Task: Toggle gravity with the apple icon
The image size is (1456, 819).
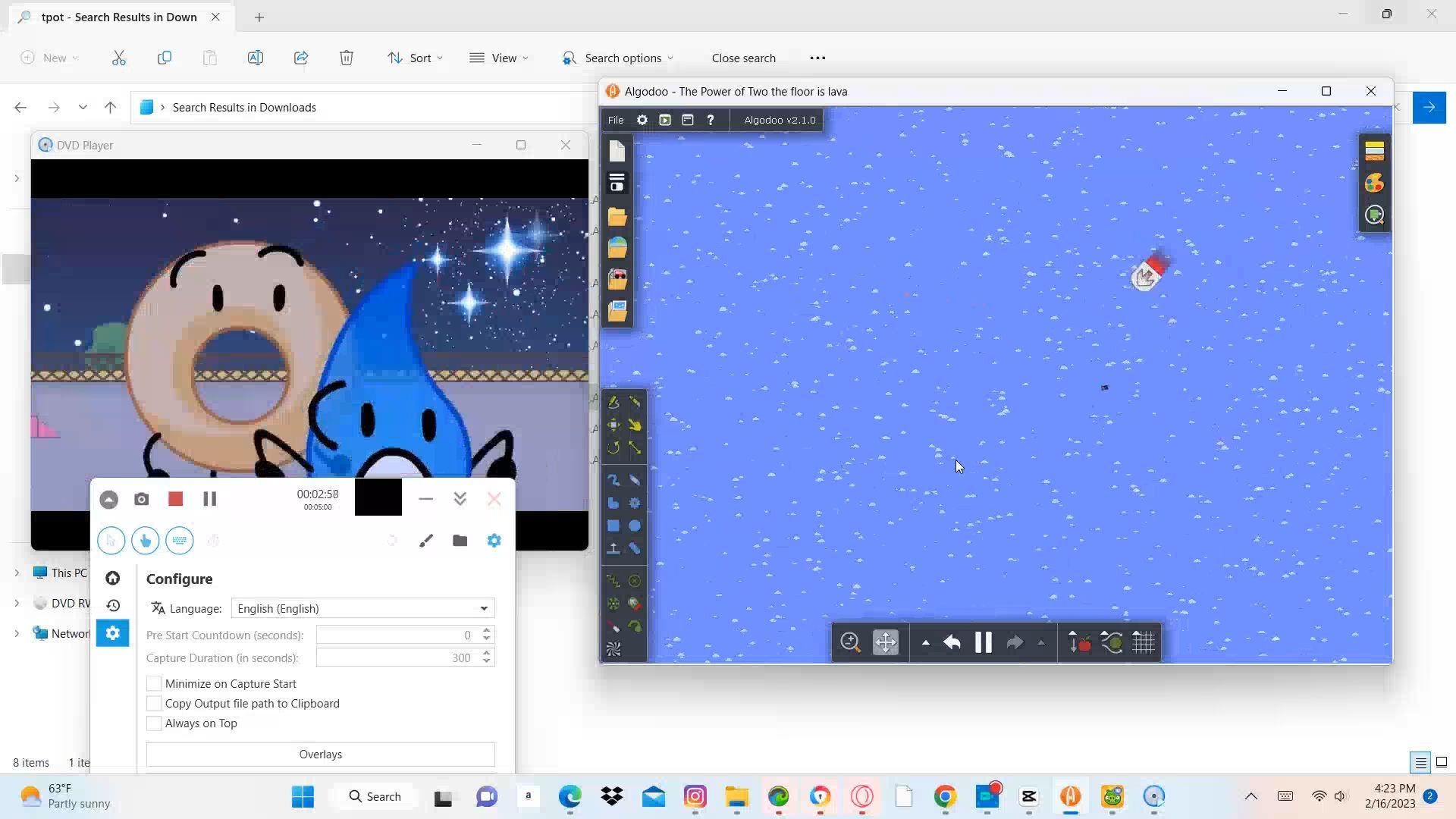Action: click(x=1079, y=643)
